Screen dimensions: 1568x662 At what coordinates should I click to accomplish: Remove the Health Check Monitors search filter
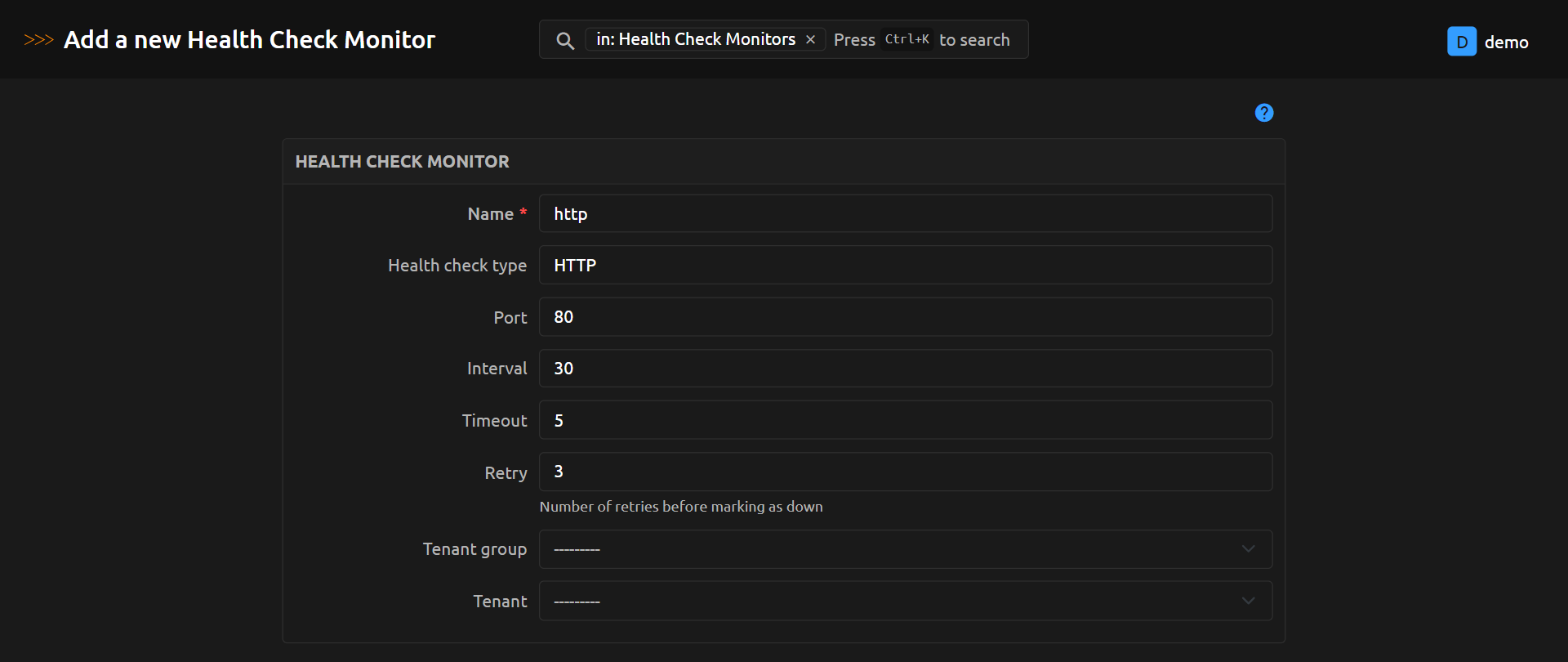(x=810, y=40)
